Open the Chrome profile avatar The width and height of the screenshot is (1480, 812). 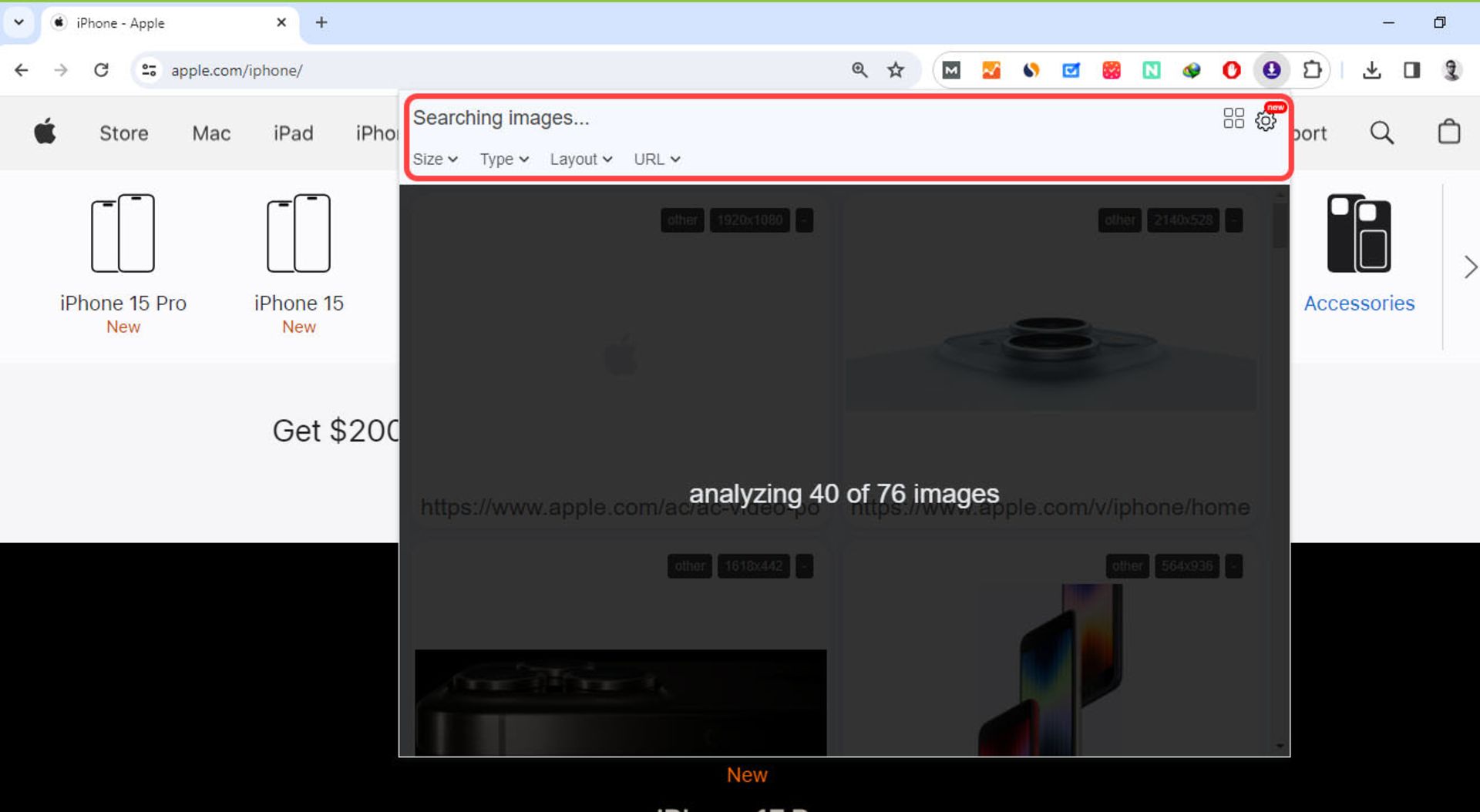[x=1451, y=70]
